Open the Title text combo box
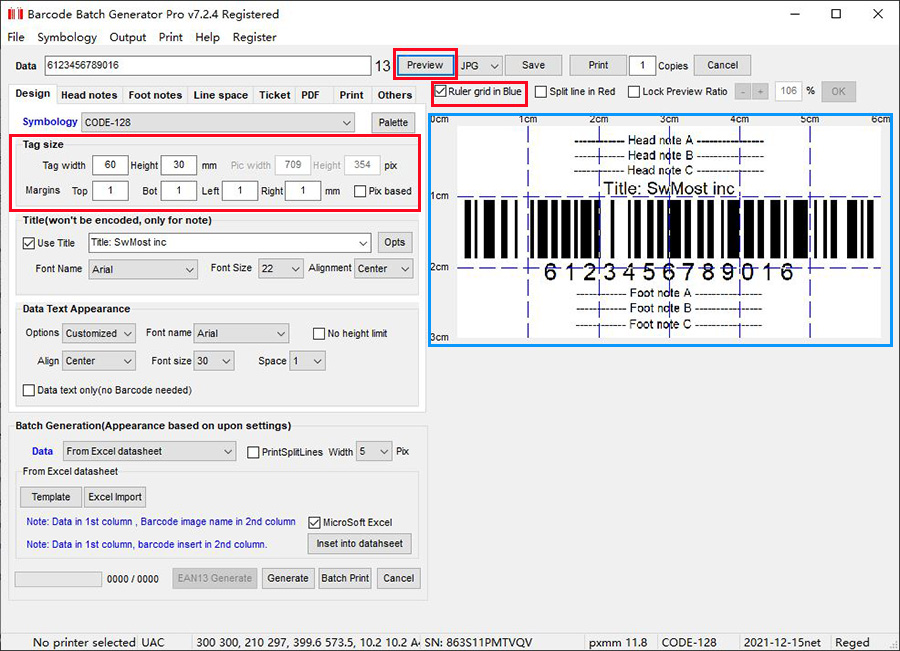Image resolution: width=900 pixels, height=651 pixels. (230, 243)
